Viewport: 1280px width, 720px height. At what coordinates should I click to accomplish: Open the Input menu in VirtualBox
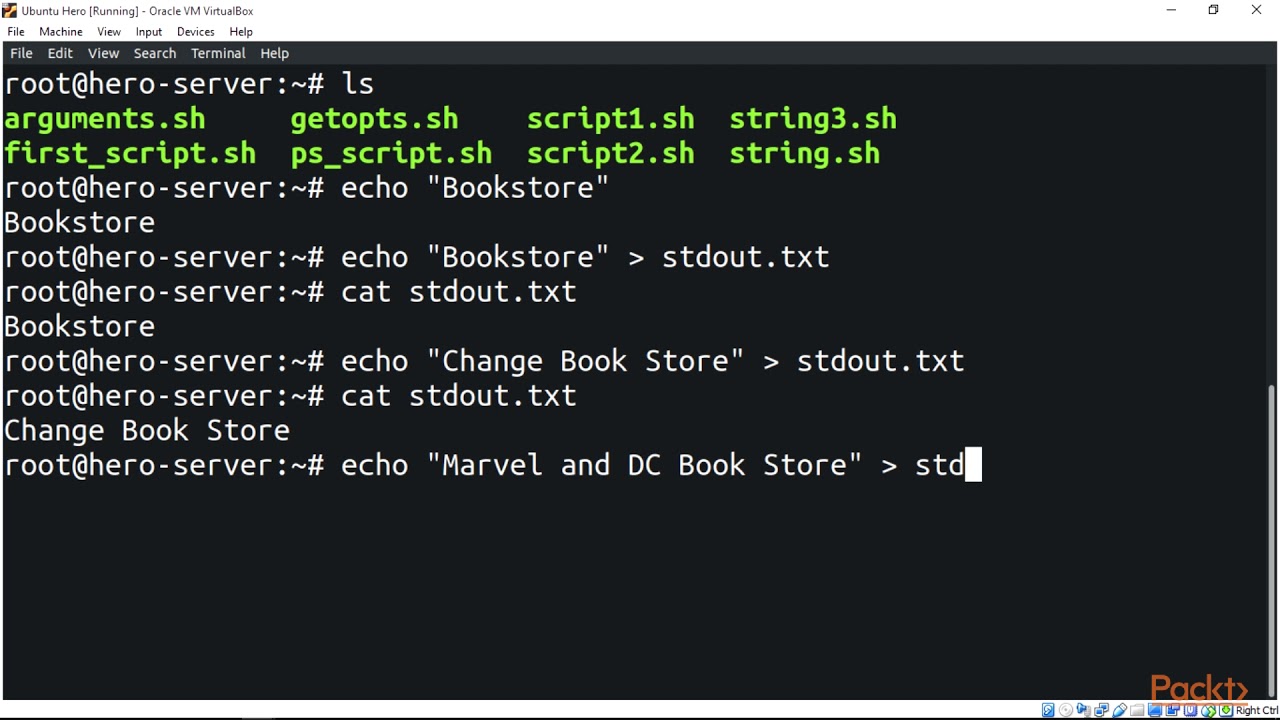(148, 31)
